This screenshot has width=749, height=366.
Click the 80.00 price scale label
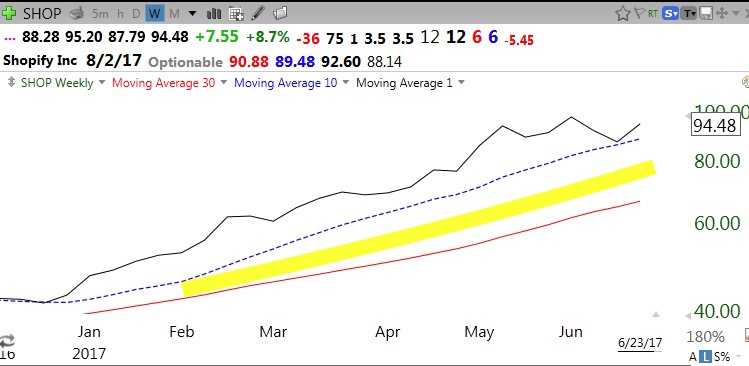[717, 161]
